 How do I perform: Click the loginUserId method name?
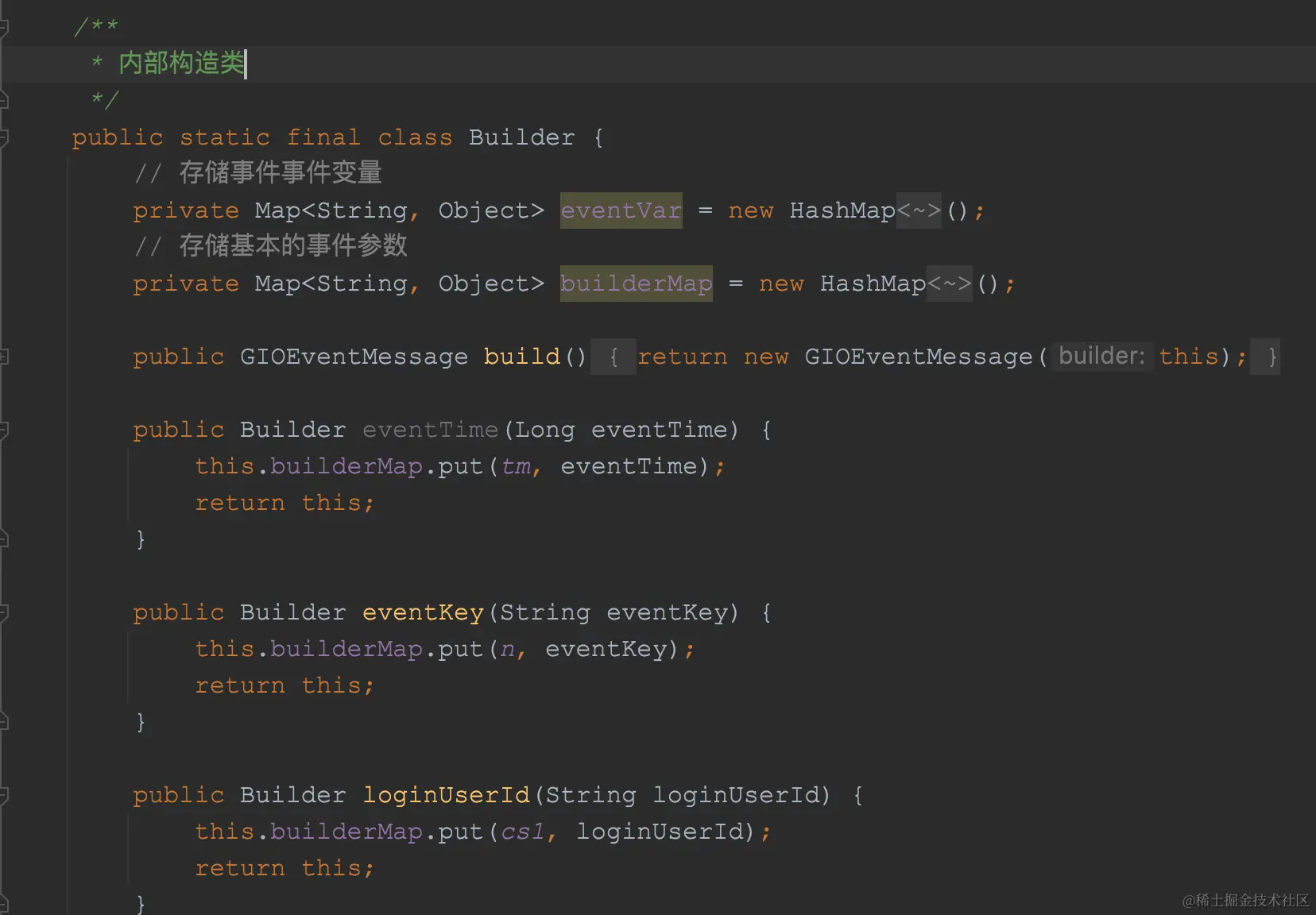(x=446, y=795)
